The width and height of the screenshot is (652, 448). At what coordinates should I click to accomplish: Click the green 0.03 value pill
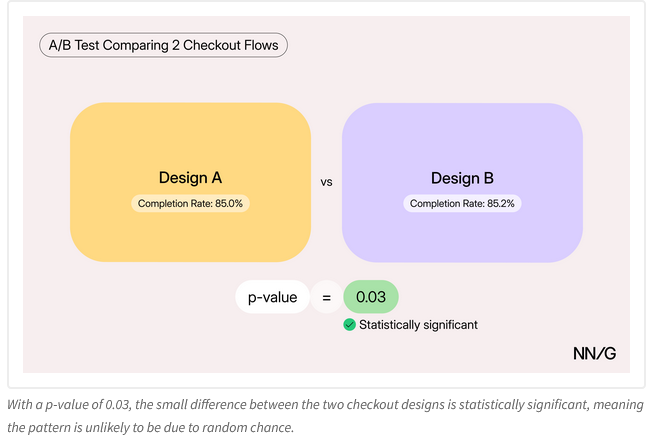click(x=370, y=297)
